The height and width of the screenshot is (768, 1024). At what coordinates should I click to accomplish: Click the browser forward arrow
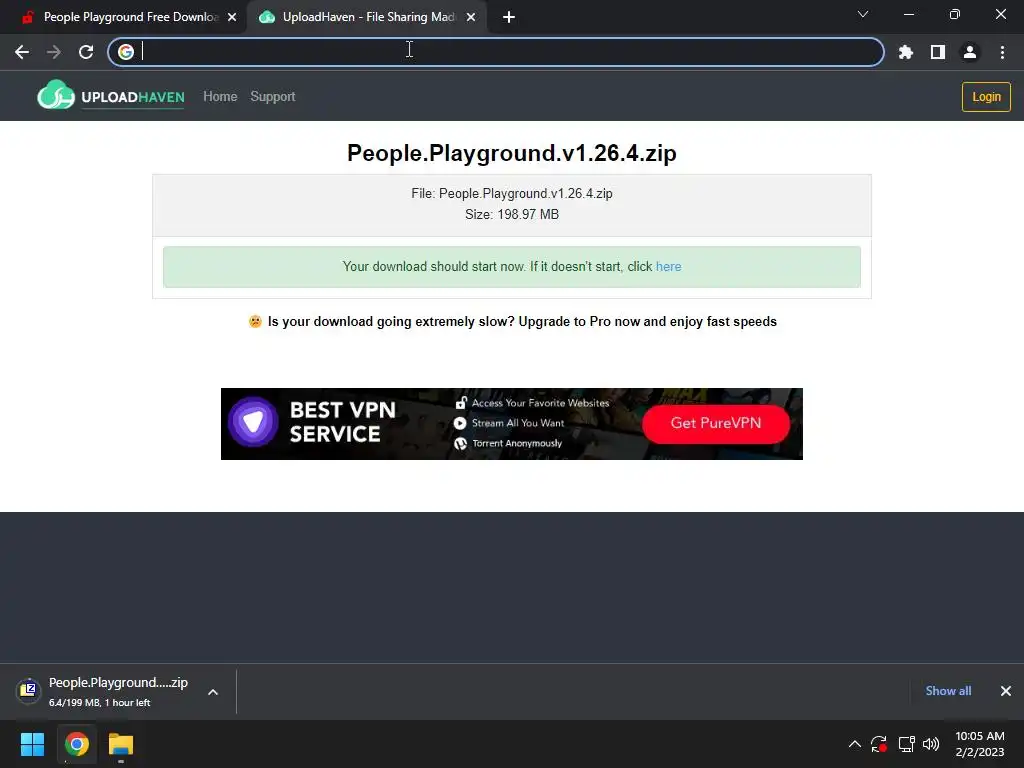click(54, 52)
